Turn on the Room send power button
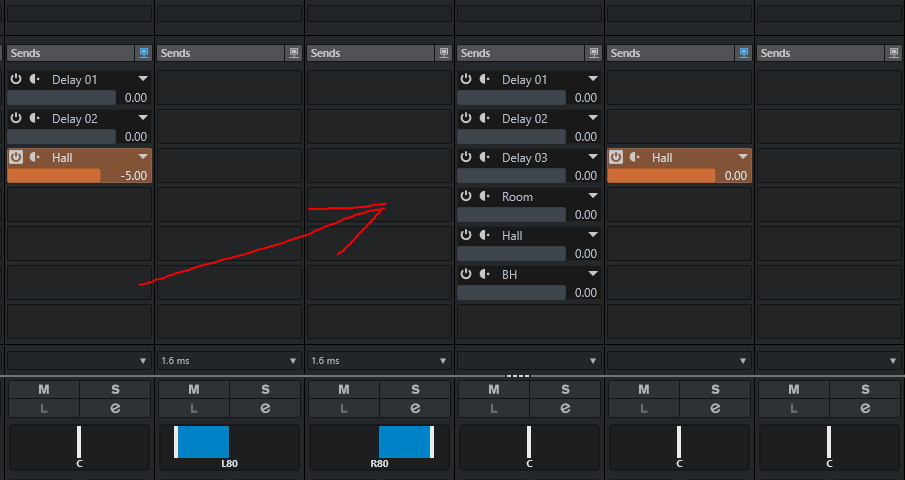Screen dimensions: 905x480 point(466,197)
